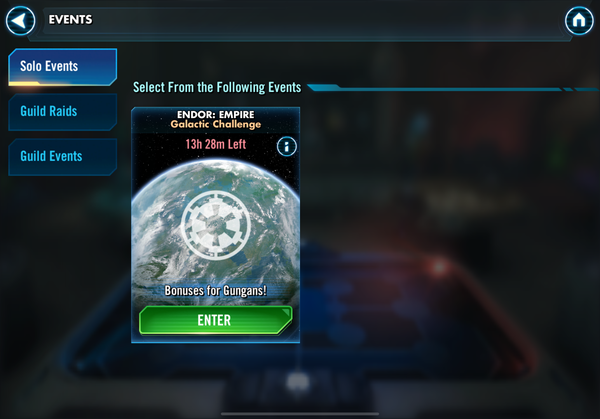600x419 pixels.
Task: Tap the EVENTS header title
Action: [x=70, y=20]
